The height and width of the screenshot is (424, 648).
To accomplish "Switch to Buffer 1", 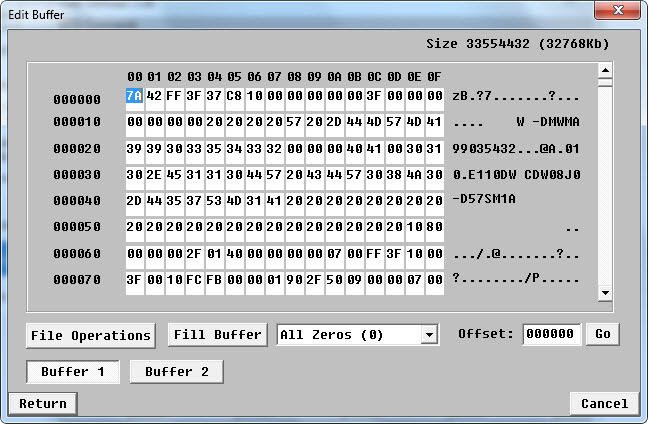I will tap(73, 372).
